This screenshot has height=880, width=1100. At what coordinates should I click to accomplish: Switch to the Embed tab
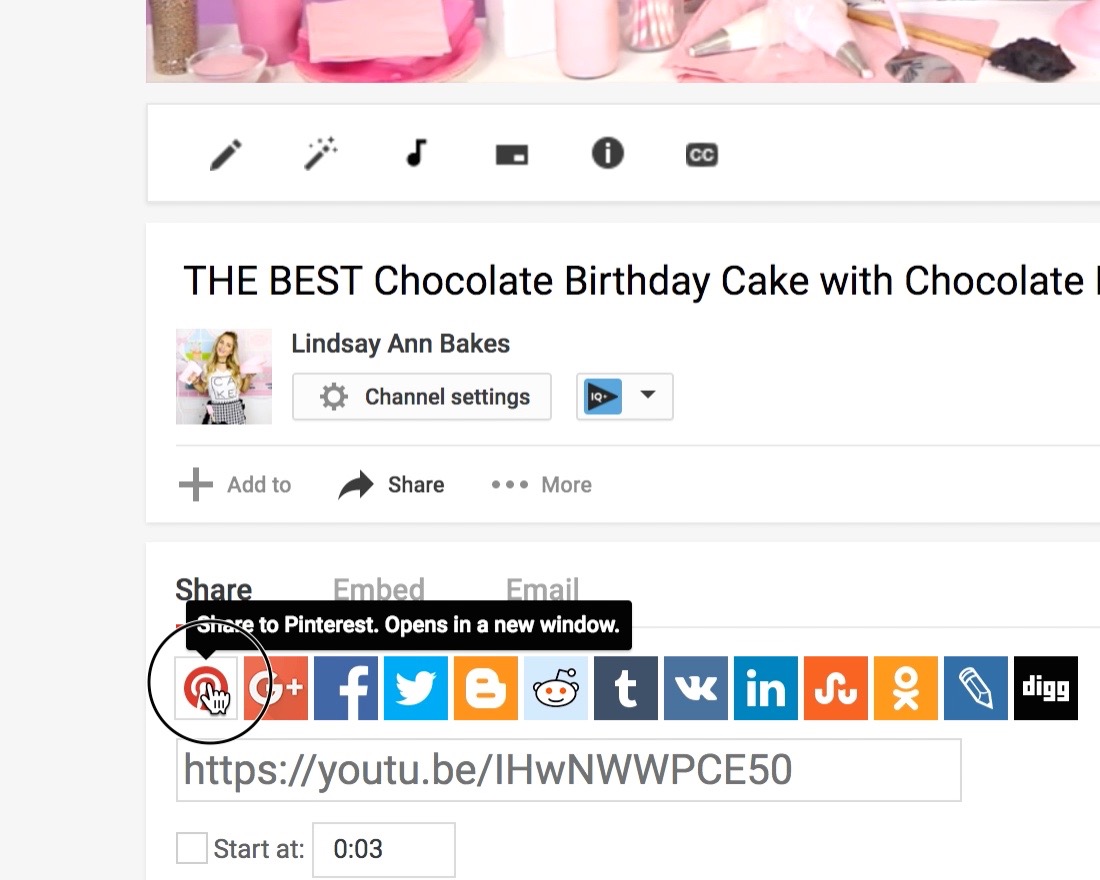point(379,589)
